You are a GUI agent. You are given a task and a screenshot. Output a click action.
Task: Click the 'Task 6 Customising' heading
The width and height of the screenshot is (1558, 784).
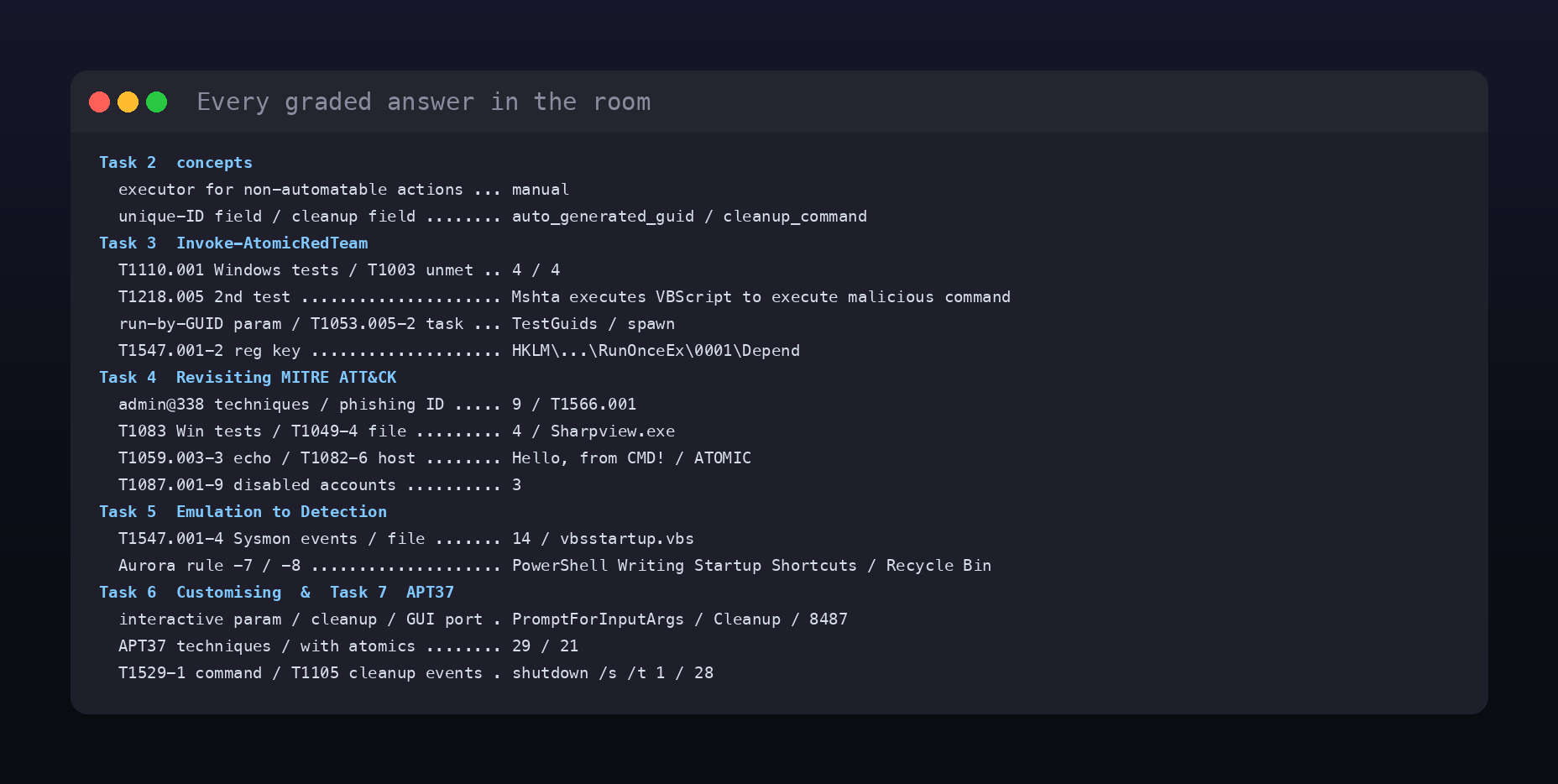(x=191, y=592)
